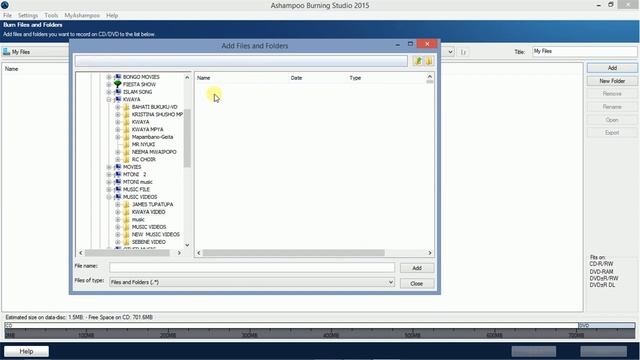Viewport: 640px width, 360px height.
Task: Collapse the MUSIC VIDEOS tree node
Action: 109,197
